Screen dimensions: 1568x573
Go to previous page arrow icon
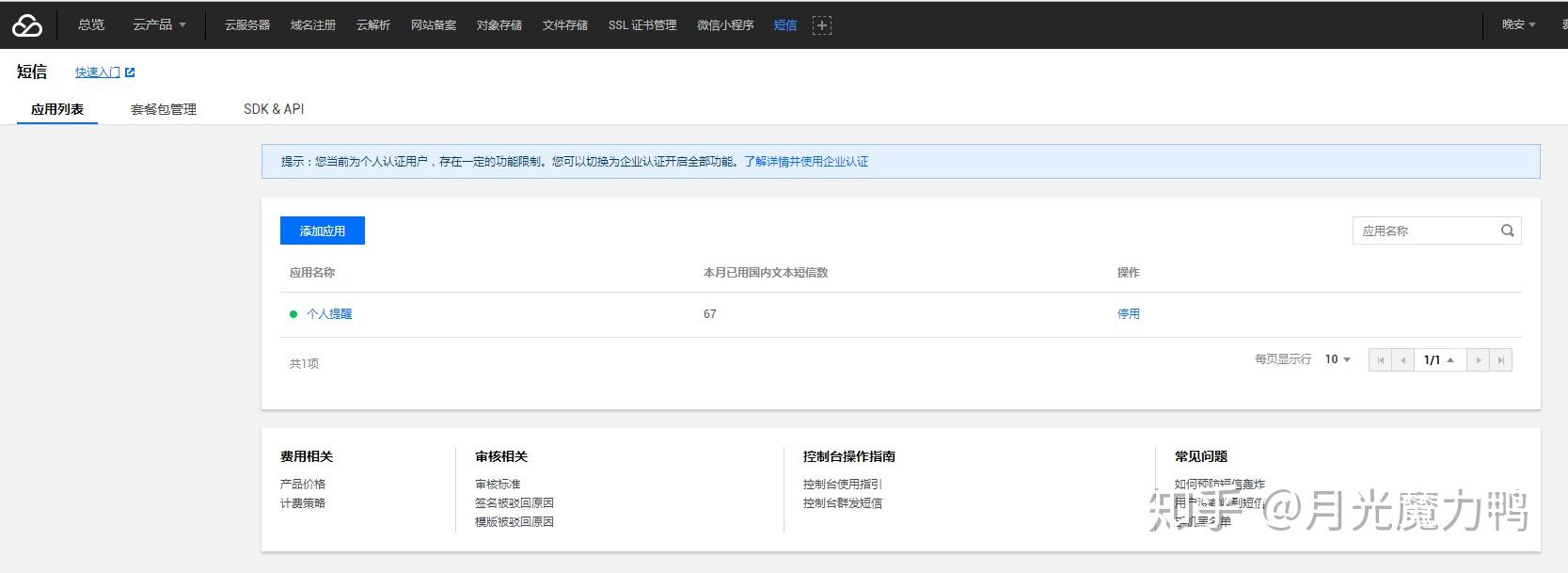[x=1402, y=360]
